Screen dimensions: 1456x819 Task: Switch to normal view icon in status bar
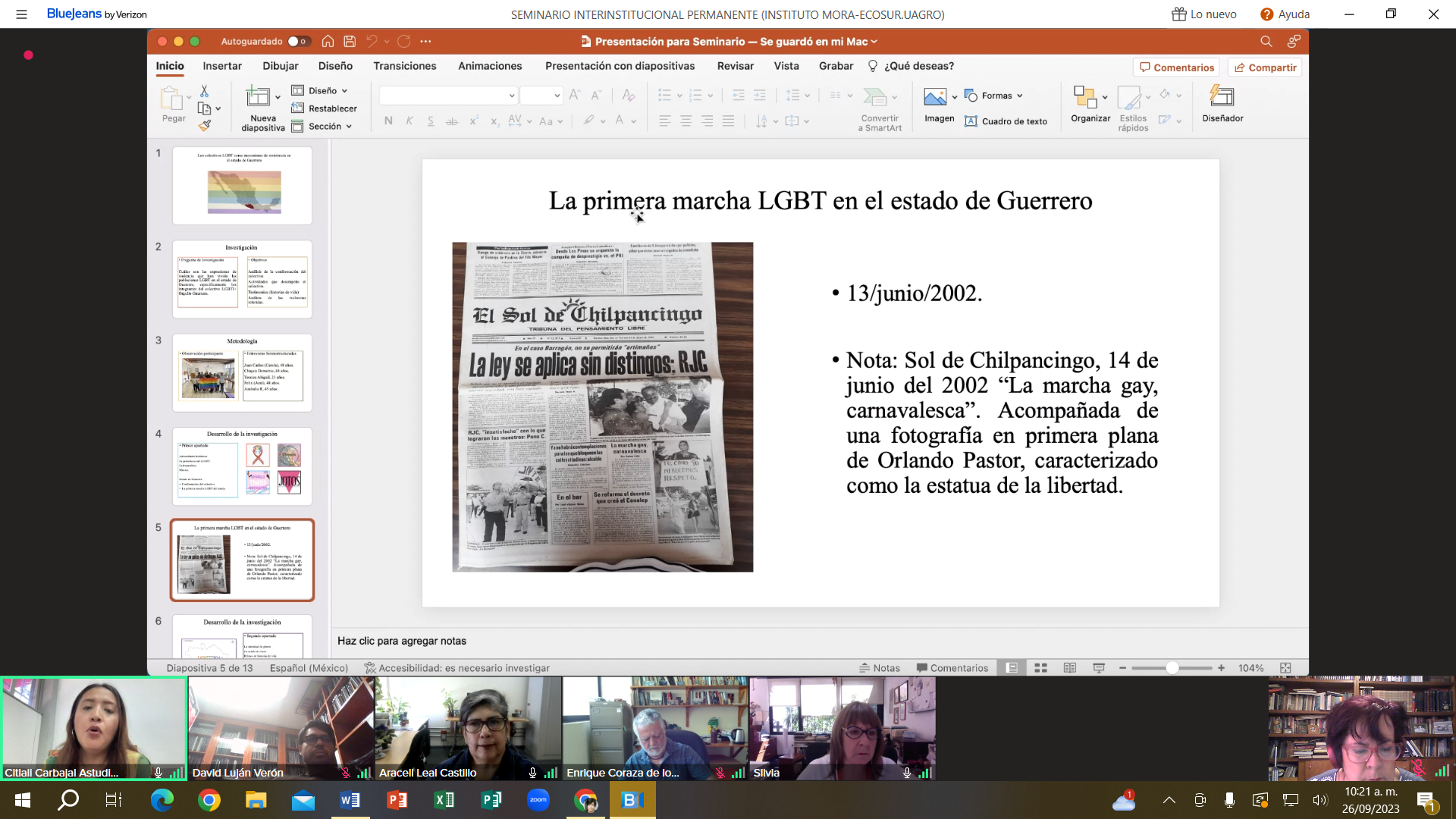(x=1012, y=668)
